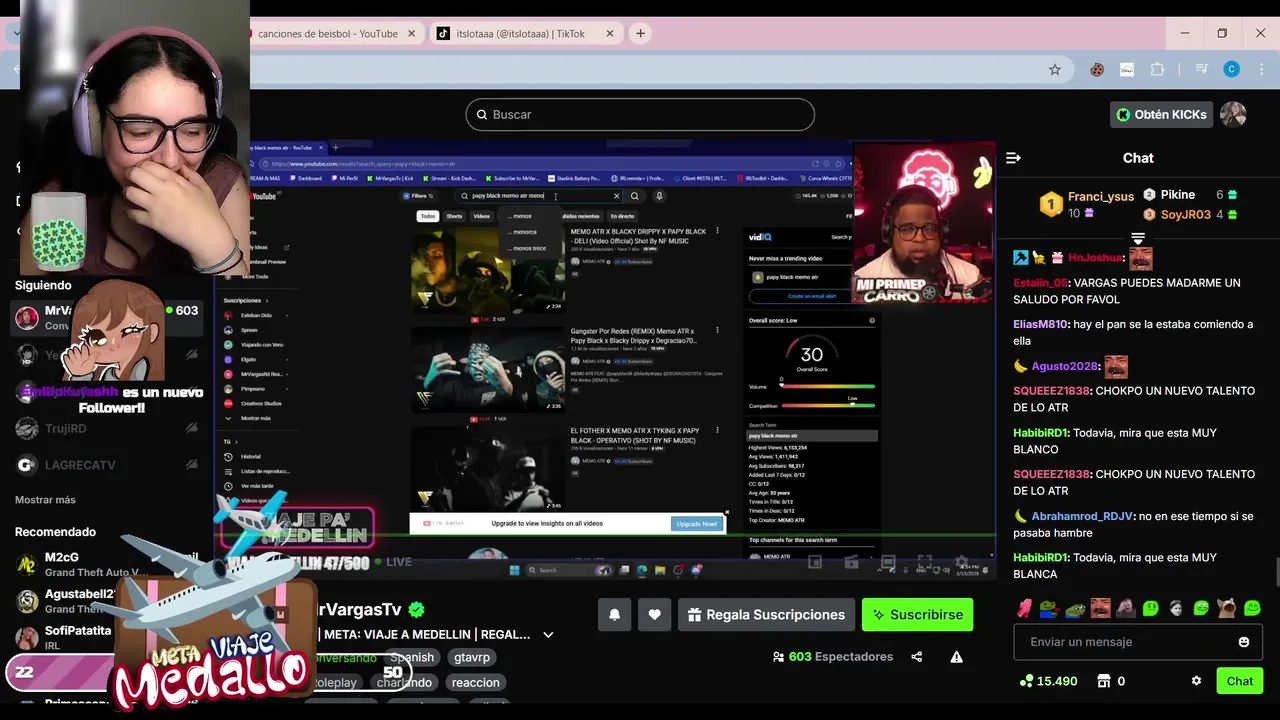Click the green Suscribirse button
The image size is (1280, 720).
pyautogui.click(x=917, y=615)
